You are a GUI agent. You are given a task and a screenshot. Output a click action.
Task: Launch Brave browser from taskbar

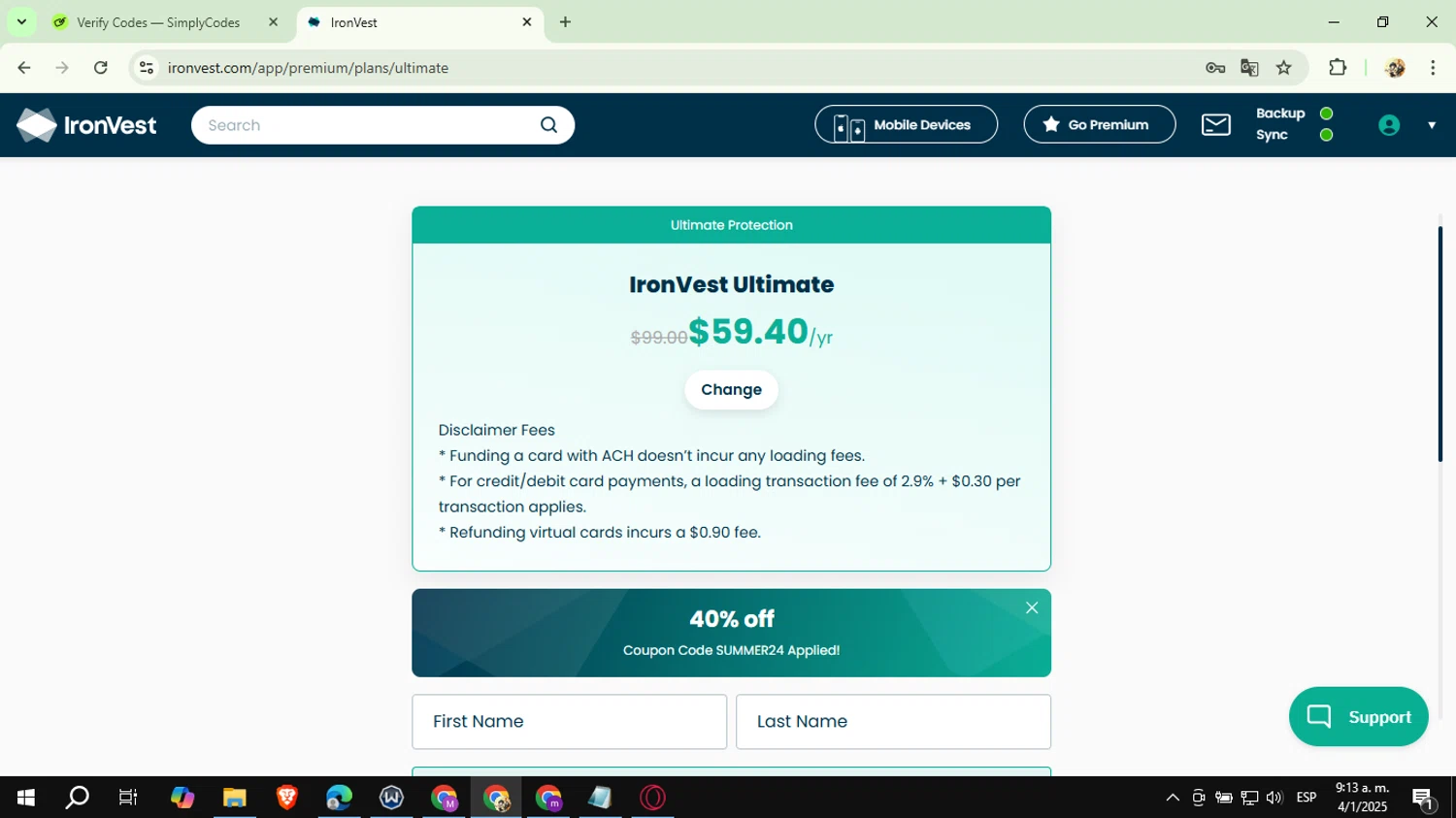tap(286, 798)
